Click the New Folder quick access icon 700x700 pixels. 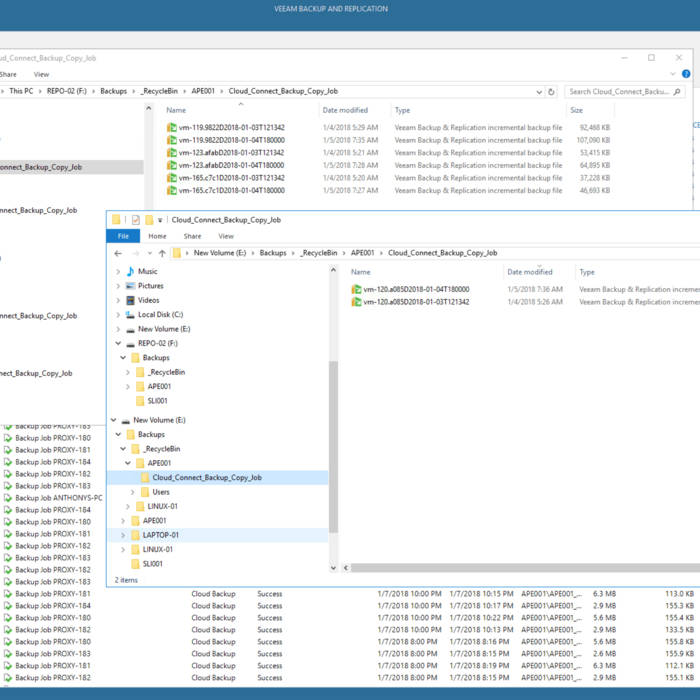(149, 220)
